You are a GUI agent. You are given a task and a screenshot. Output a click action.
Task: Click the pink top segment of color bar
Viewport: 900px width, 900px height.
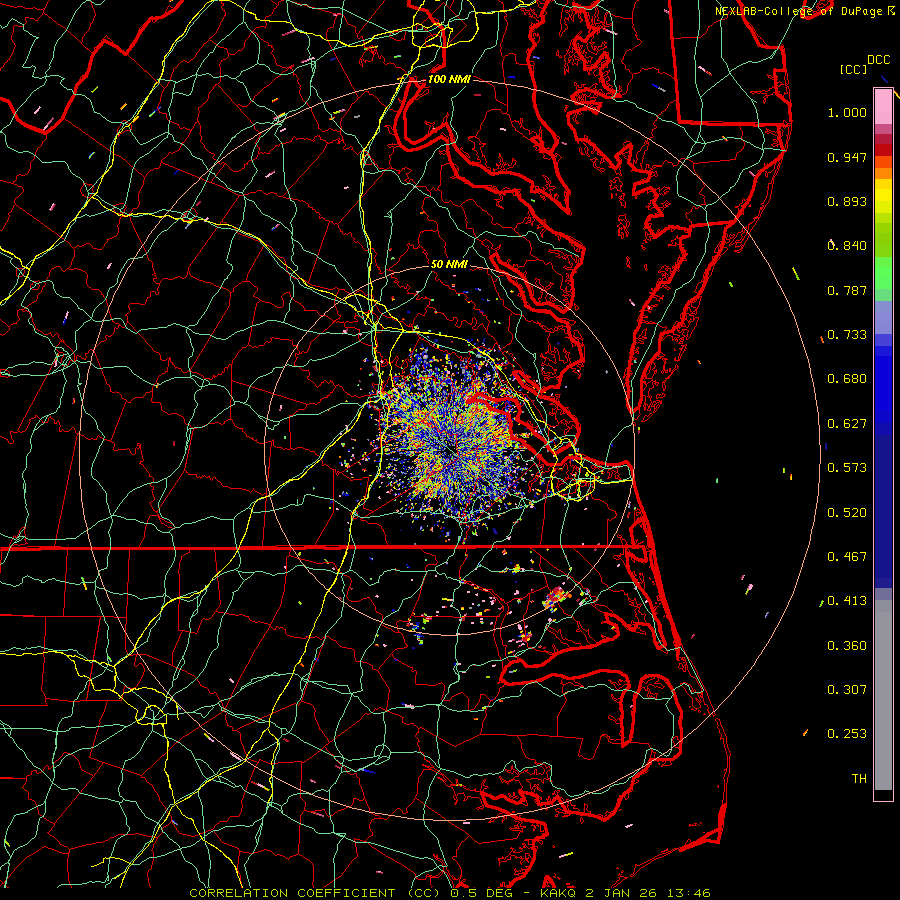(x=883, y=107)
